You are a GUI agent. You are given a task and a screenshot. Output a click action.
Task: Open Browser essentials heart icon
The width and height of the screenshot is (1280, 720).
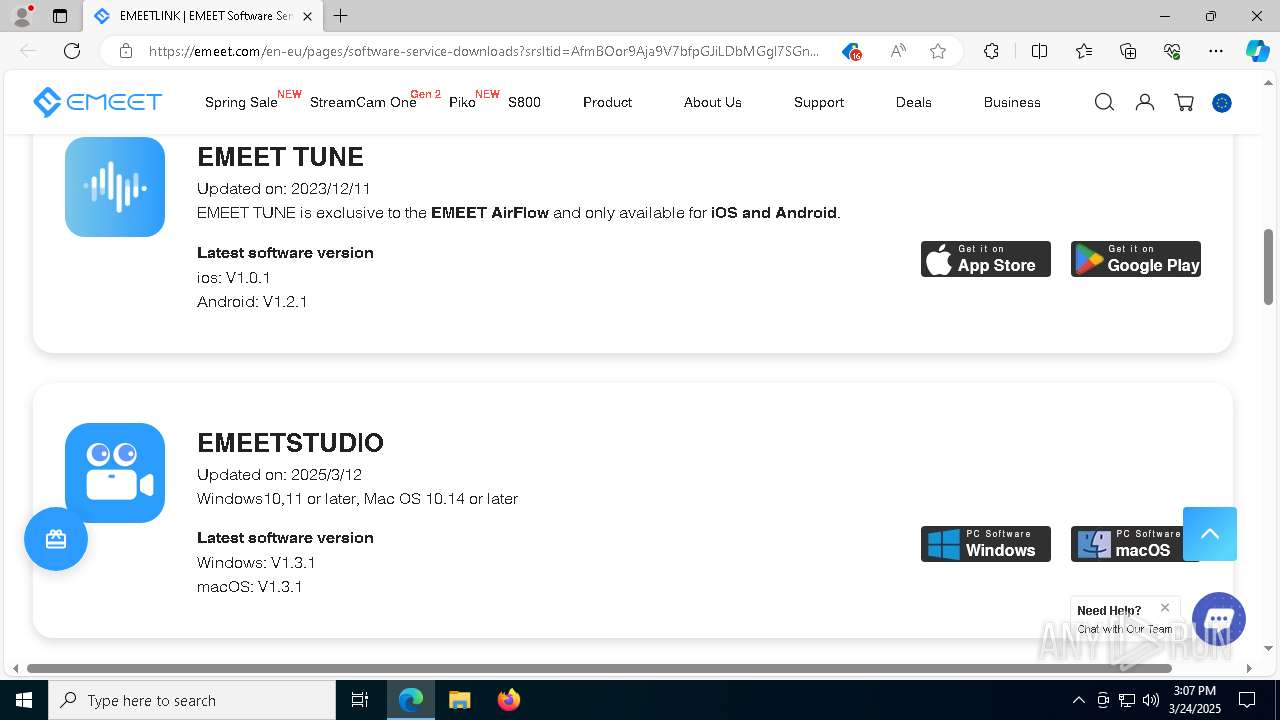pos(1172,51)
